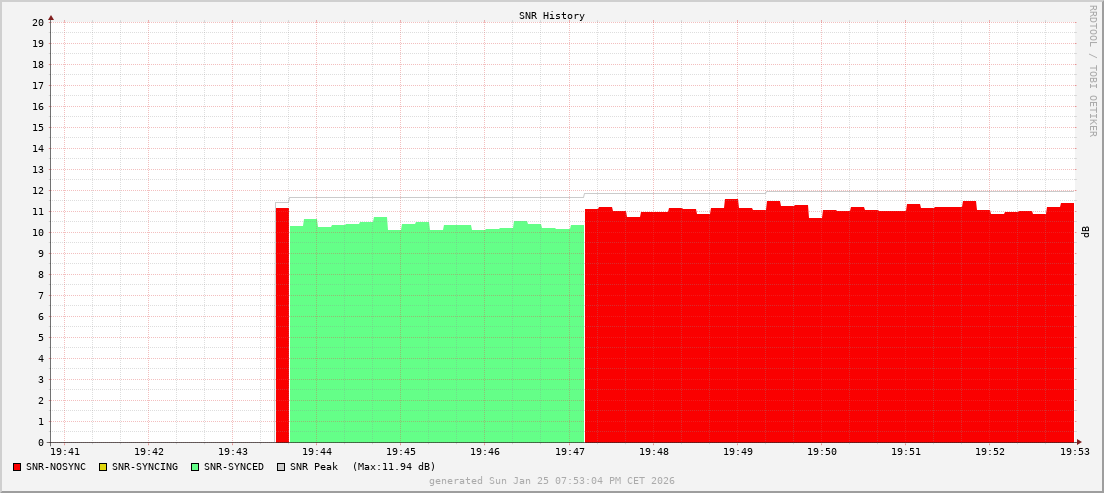The image size is (1104, 493).
Task: Click the 20 value on the y-axis
Action: click(37, 22)
